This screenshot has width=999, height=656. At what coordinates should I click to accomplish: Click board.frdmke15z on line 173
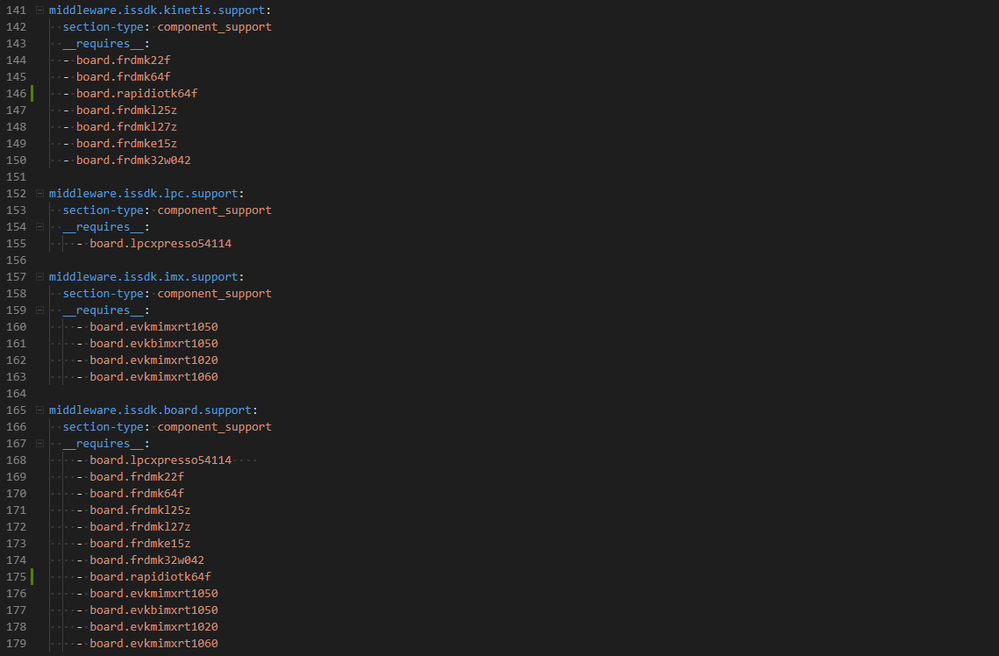(140, 543)
